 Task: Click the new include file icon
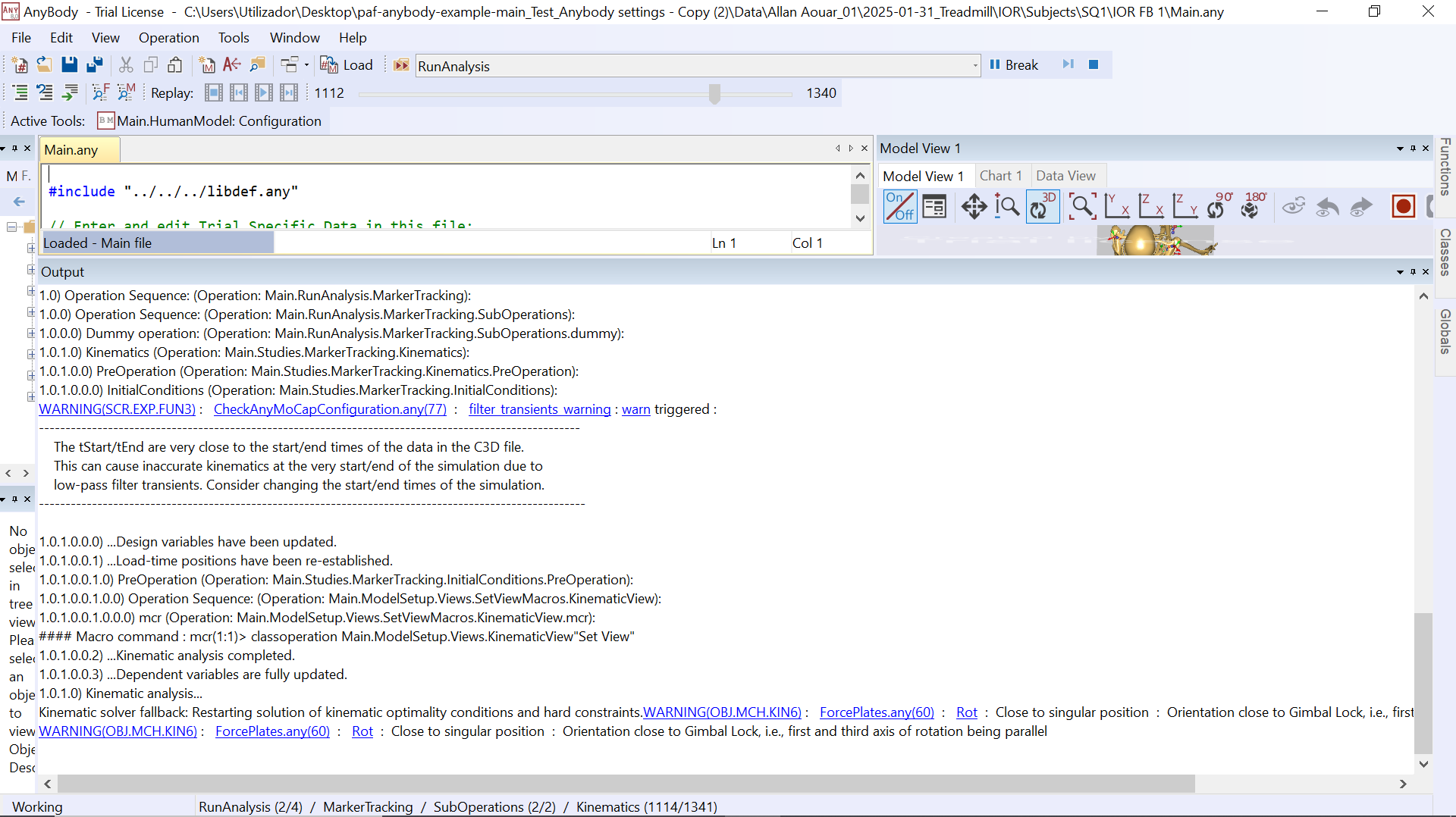(x=20, y=65)
